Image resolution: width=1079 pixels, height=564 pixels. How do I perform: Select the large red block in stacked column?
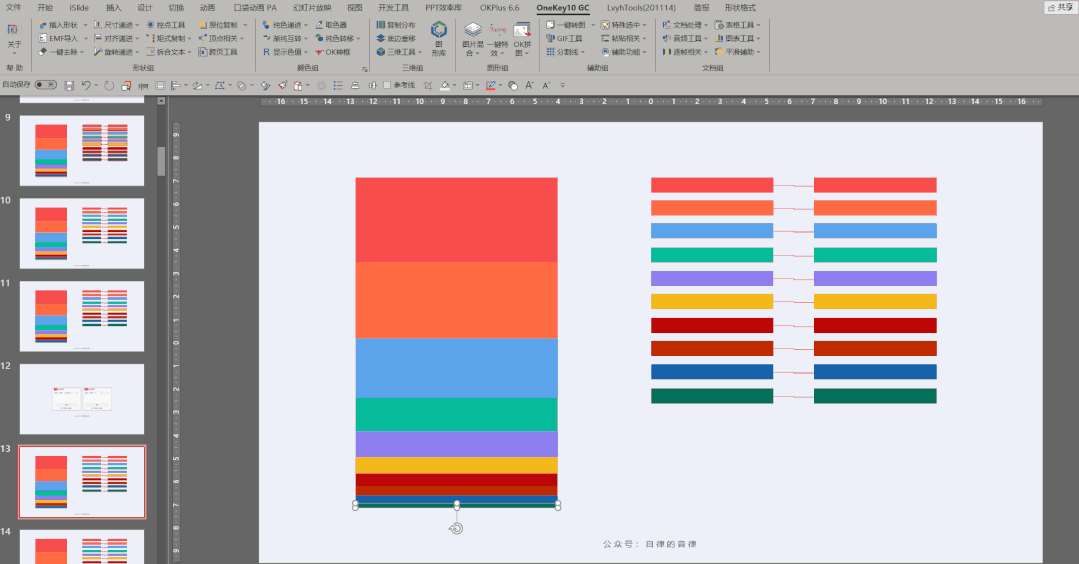click(456, 219)
